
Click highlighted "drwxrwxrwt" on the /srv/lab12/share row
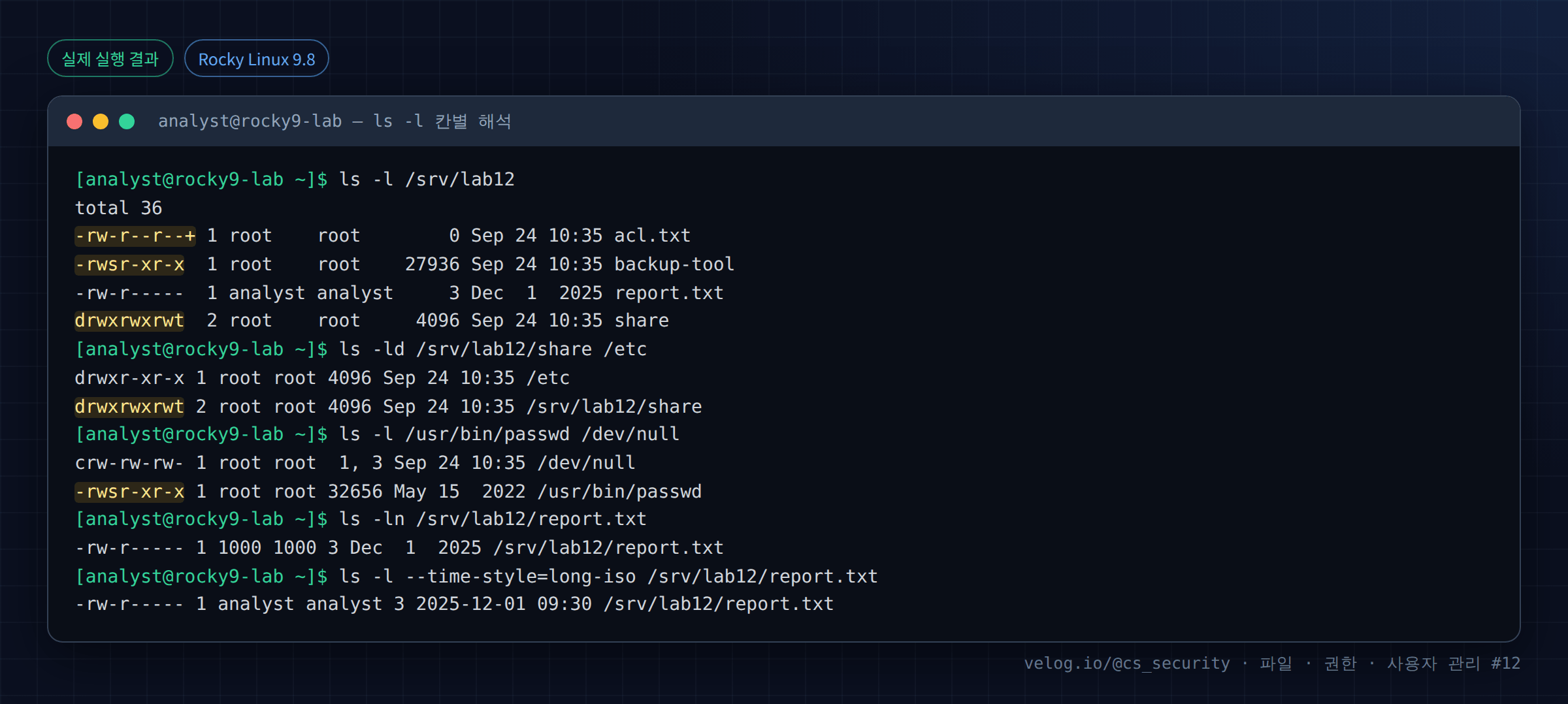[129, 407]
